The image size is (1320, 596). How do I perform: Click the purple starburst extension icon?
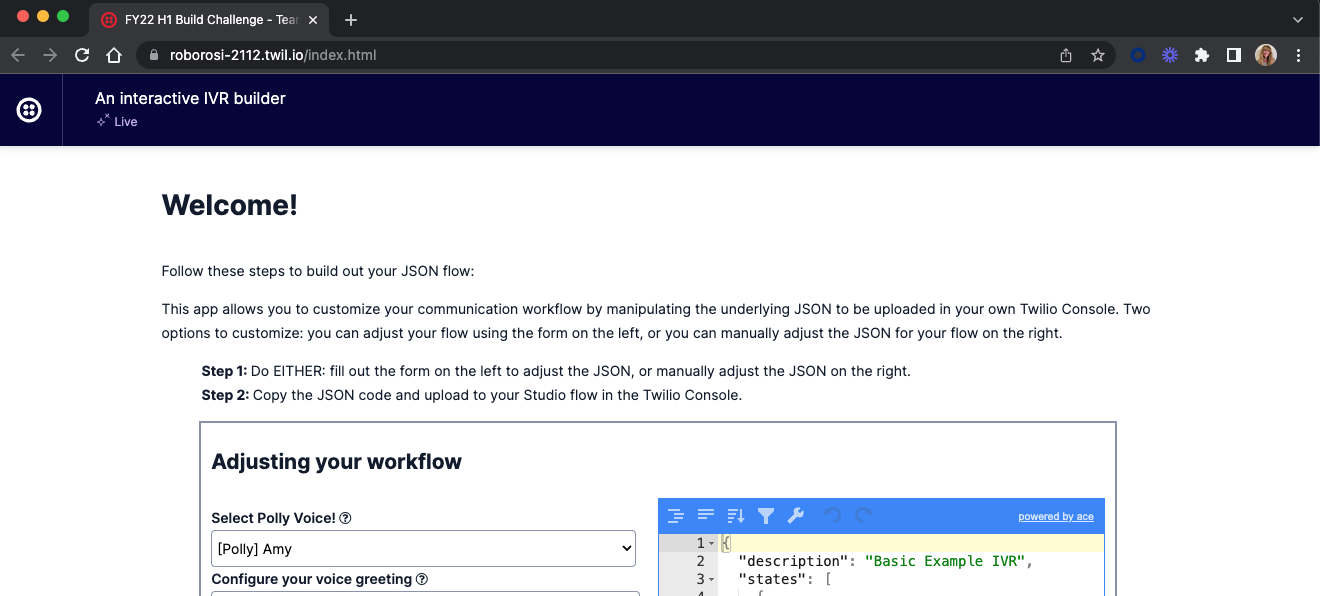(1170, 55)
